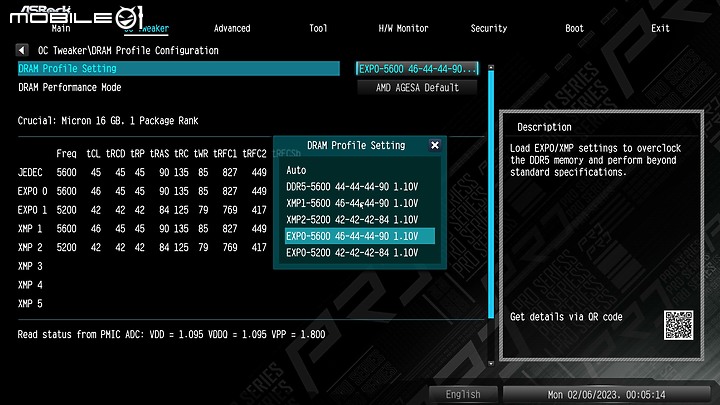
Task: Click the EXPO 1 row label
Action: pyautogui.click(x=32, y=210)
